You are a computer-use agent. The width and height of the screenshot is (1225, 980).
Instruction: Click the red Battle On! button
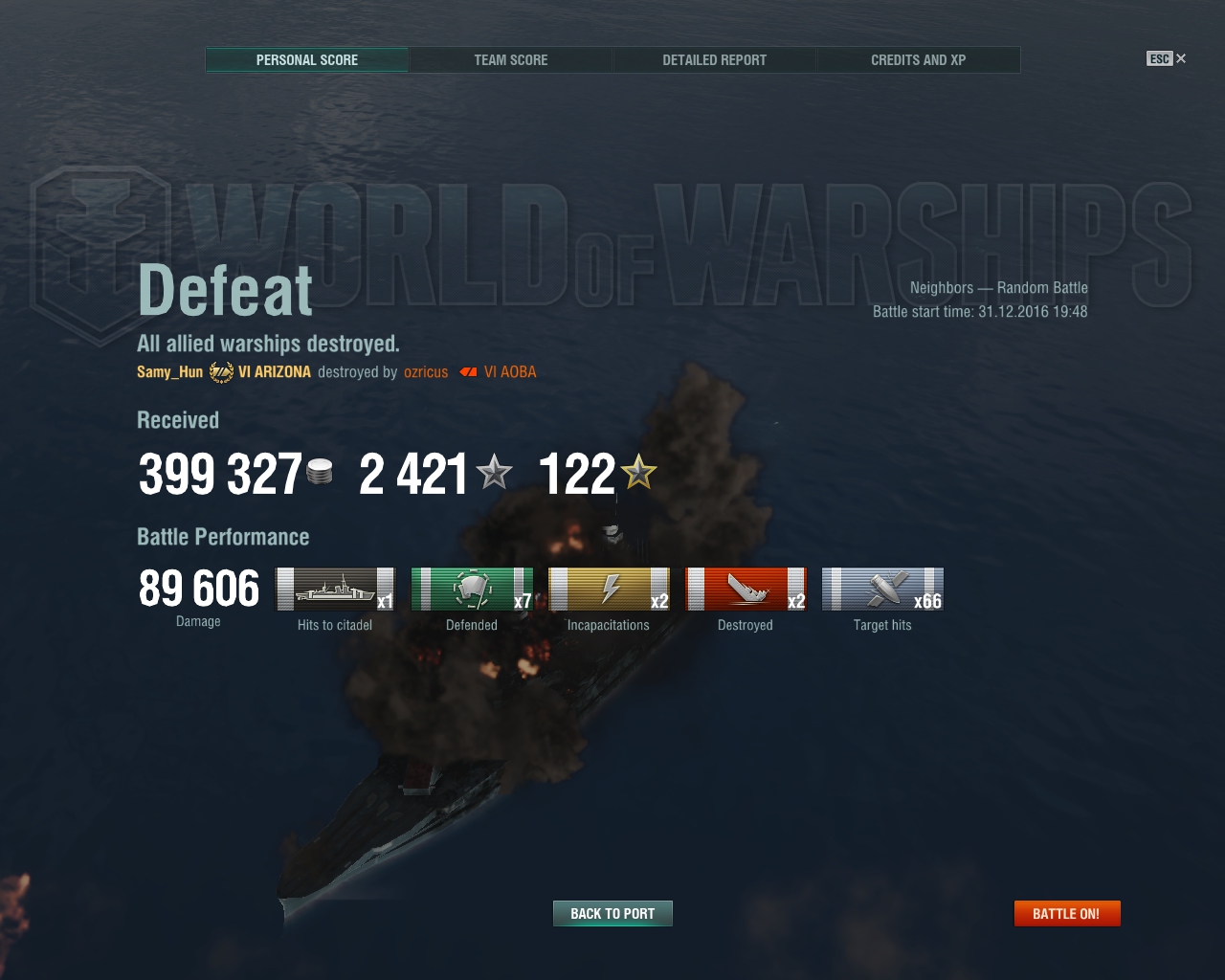point(1067,913)
